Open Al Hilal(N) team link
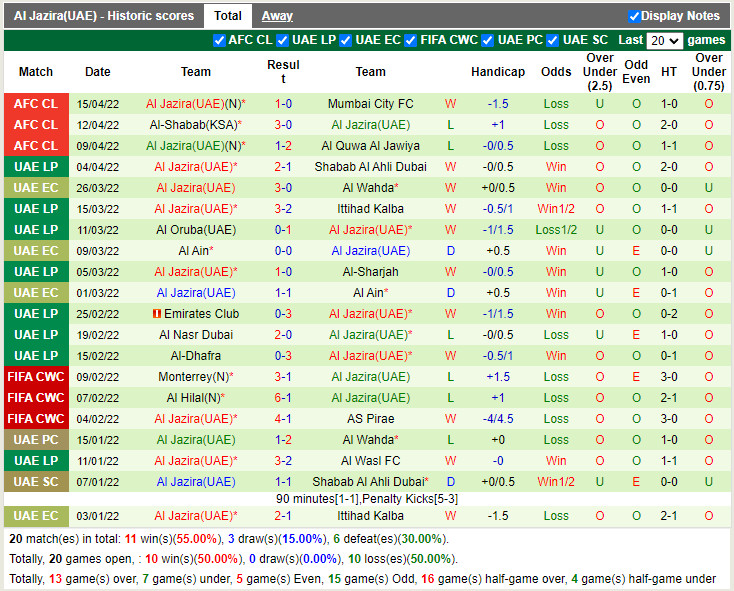This screenshot has width=734, height=591. (194, 398)
